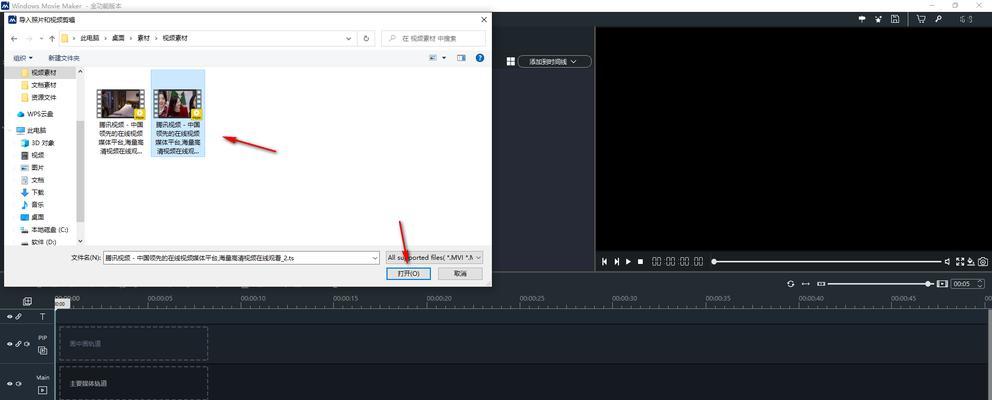Fit timeline to window width arrow icon
The image size is (992, 400).
pyautogui.click(x=805, y=284)
